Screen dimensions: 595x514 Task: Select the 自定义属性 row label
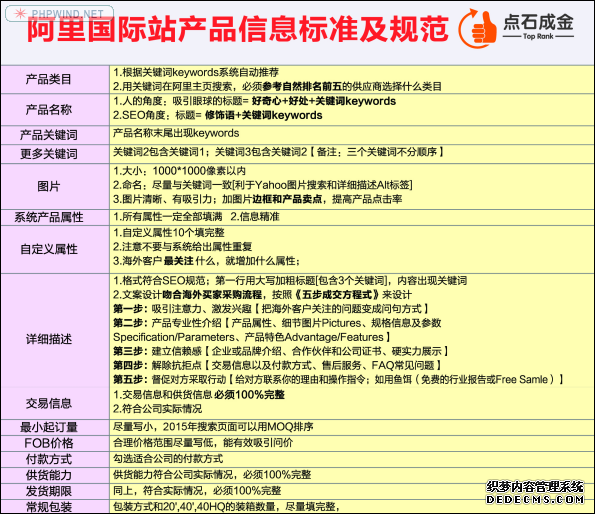tap(49, 249)
